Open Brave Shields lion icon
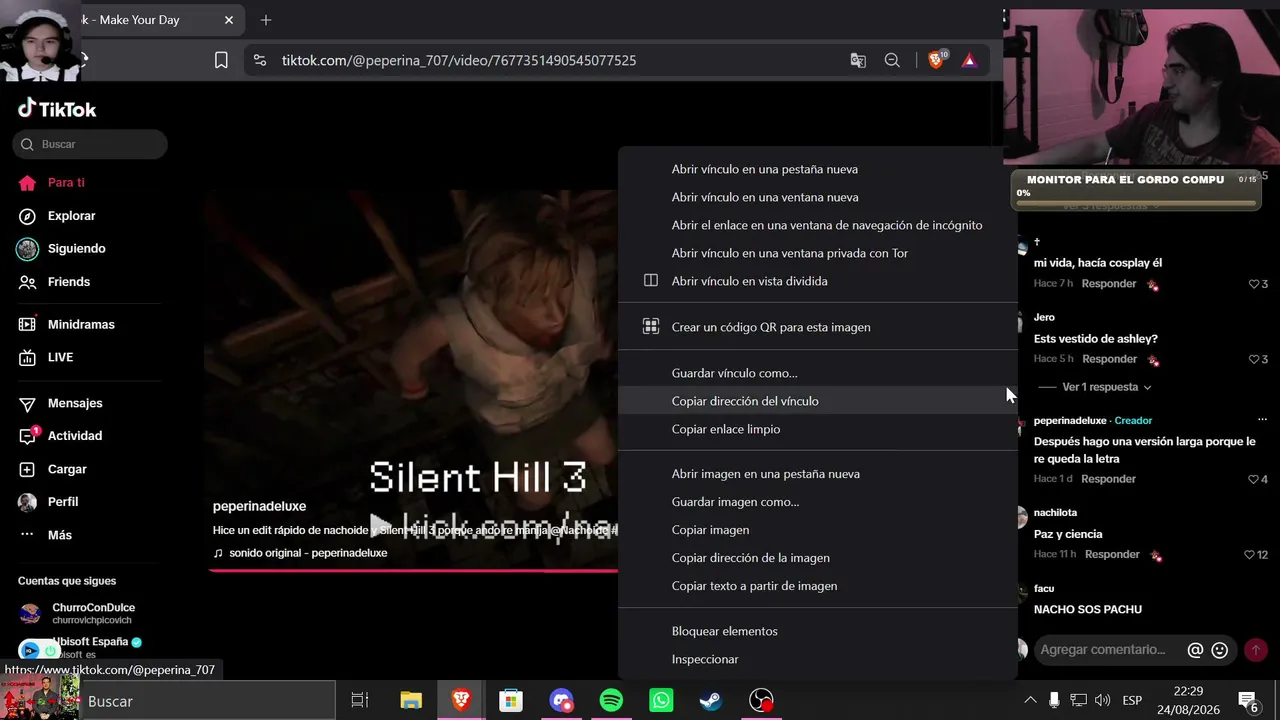 coord(937,60)
